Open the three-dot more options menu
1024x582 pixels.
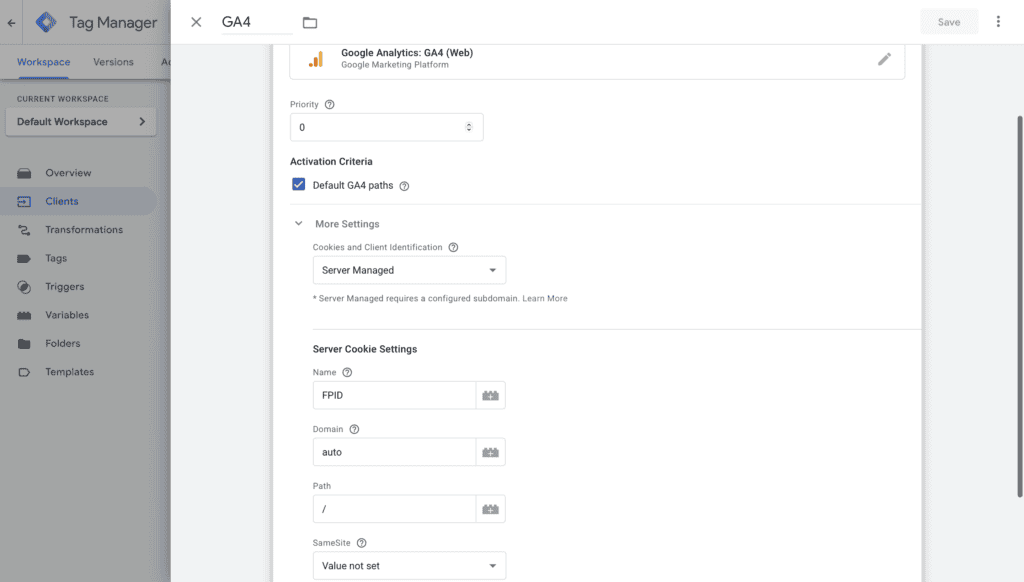point(998,22)
